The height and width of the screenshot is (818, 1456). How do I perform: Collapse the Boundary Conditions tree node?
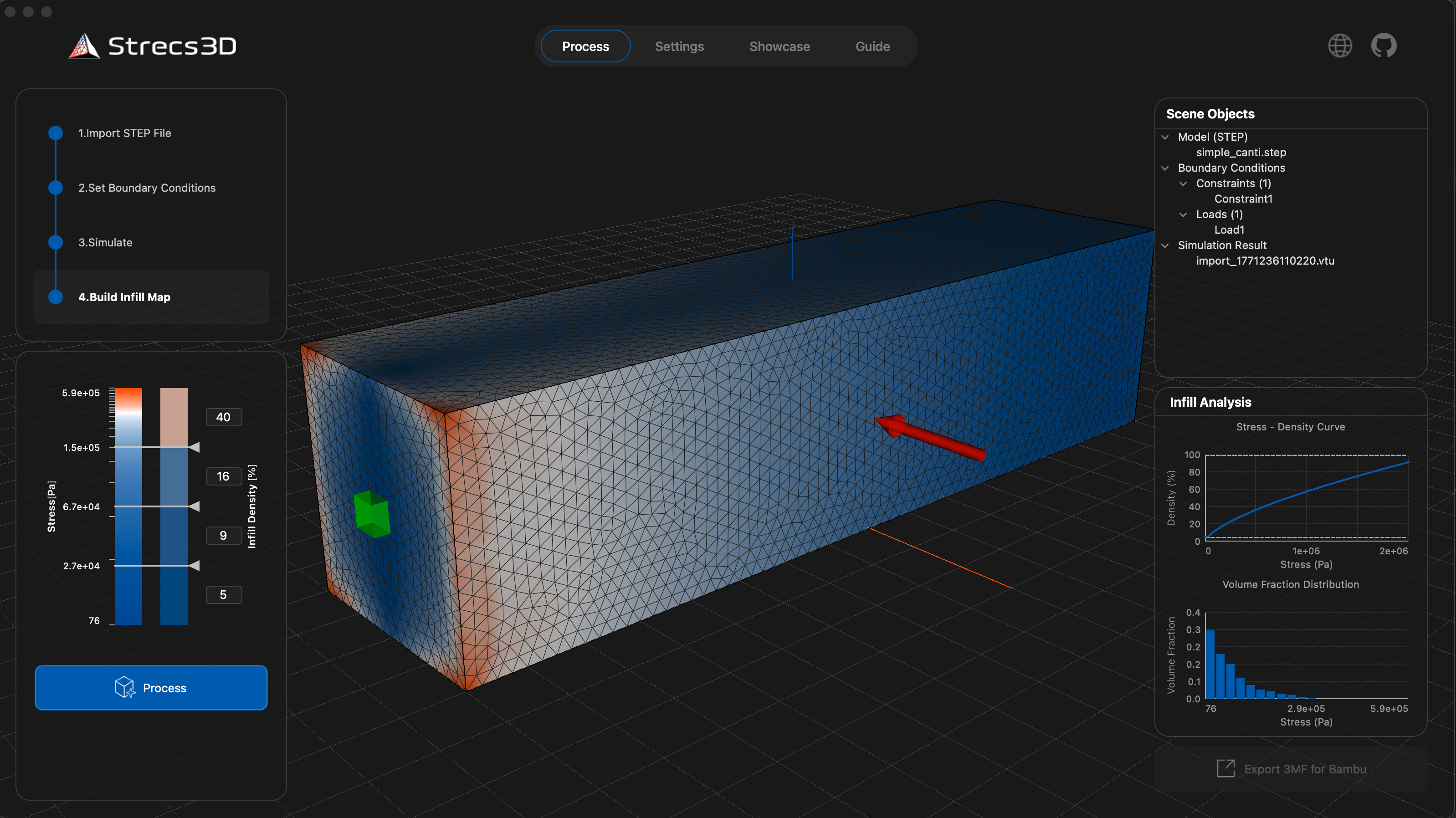point(1166,168)
